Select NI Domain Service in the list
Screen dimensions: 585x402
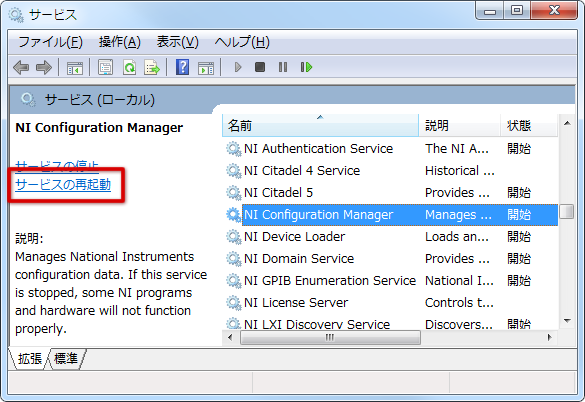(x=299, y=259)
